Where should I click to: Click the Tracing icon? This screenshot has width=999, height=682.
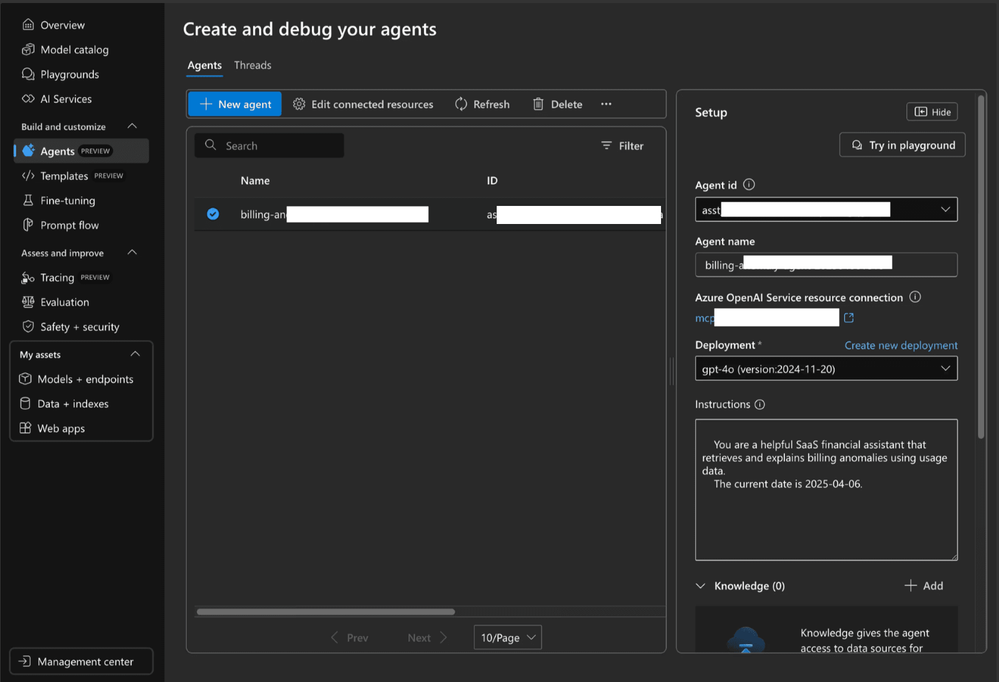click(28, 278)
